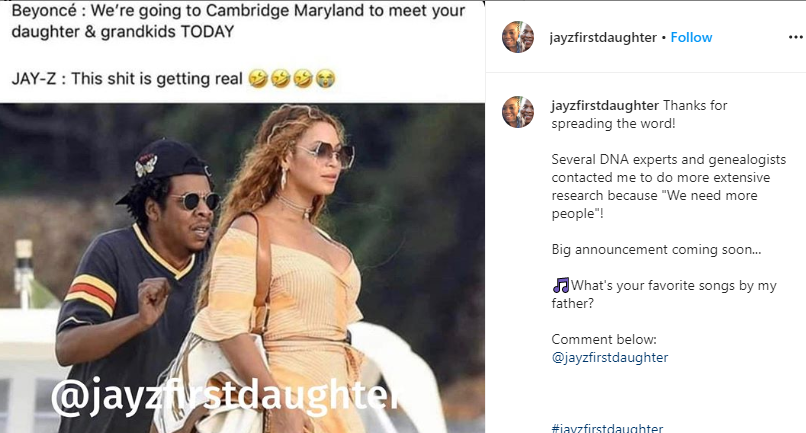Click the profile picture in the post header
Viewport: 806px width, 433px height.
tap(517, 37)
